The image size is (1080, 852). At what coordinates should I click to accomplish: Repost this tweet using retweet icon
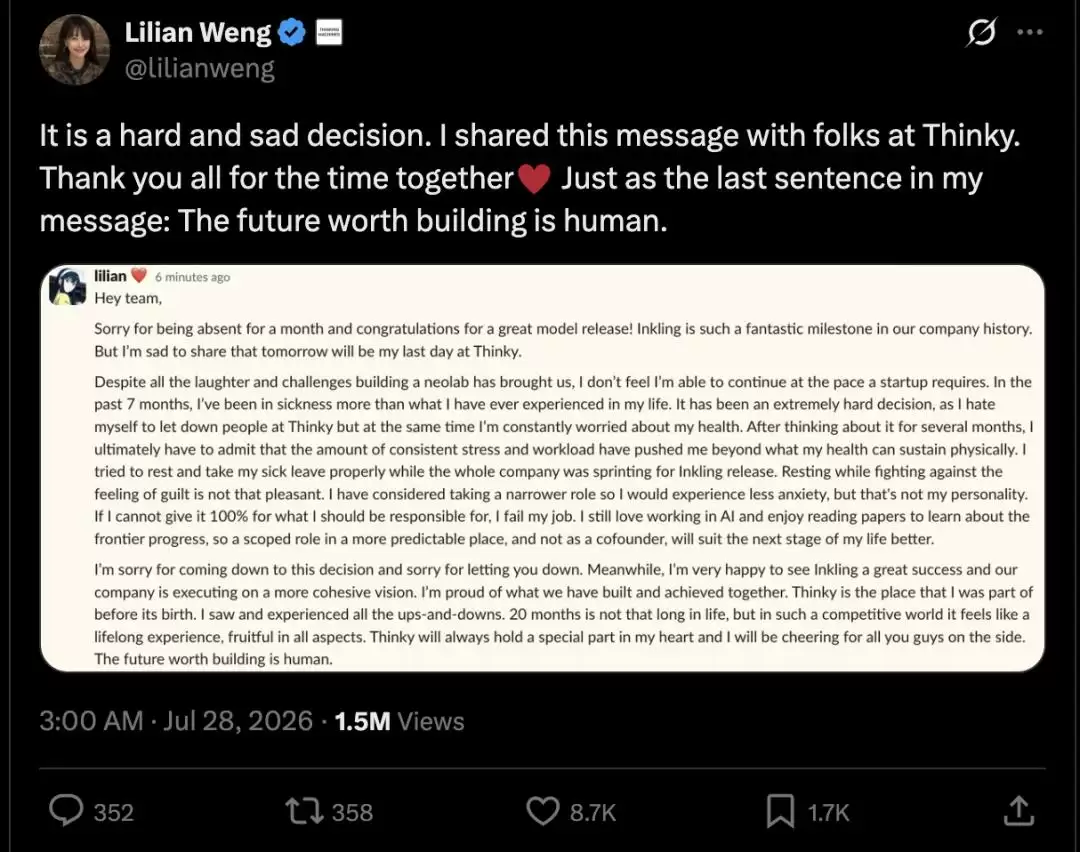coord(304,811)
